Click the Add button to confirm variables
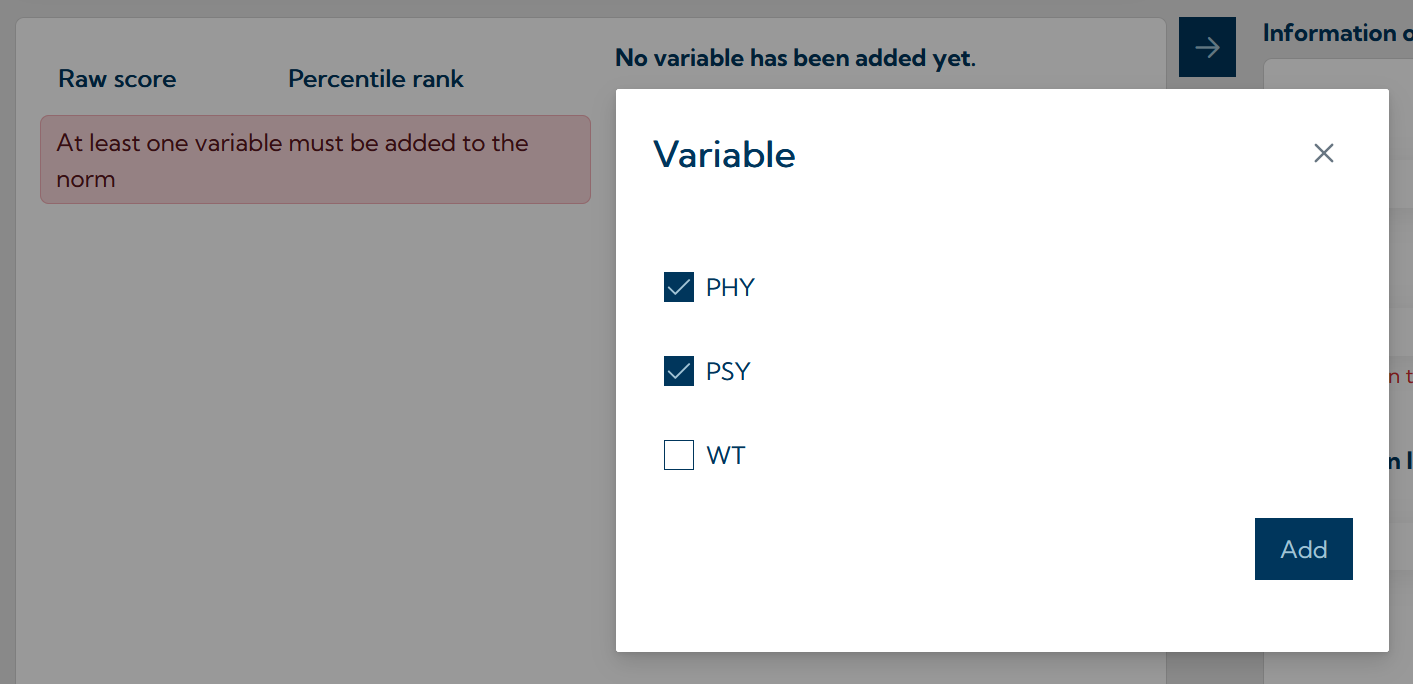 point(1303,548)
